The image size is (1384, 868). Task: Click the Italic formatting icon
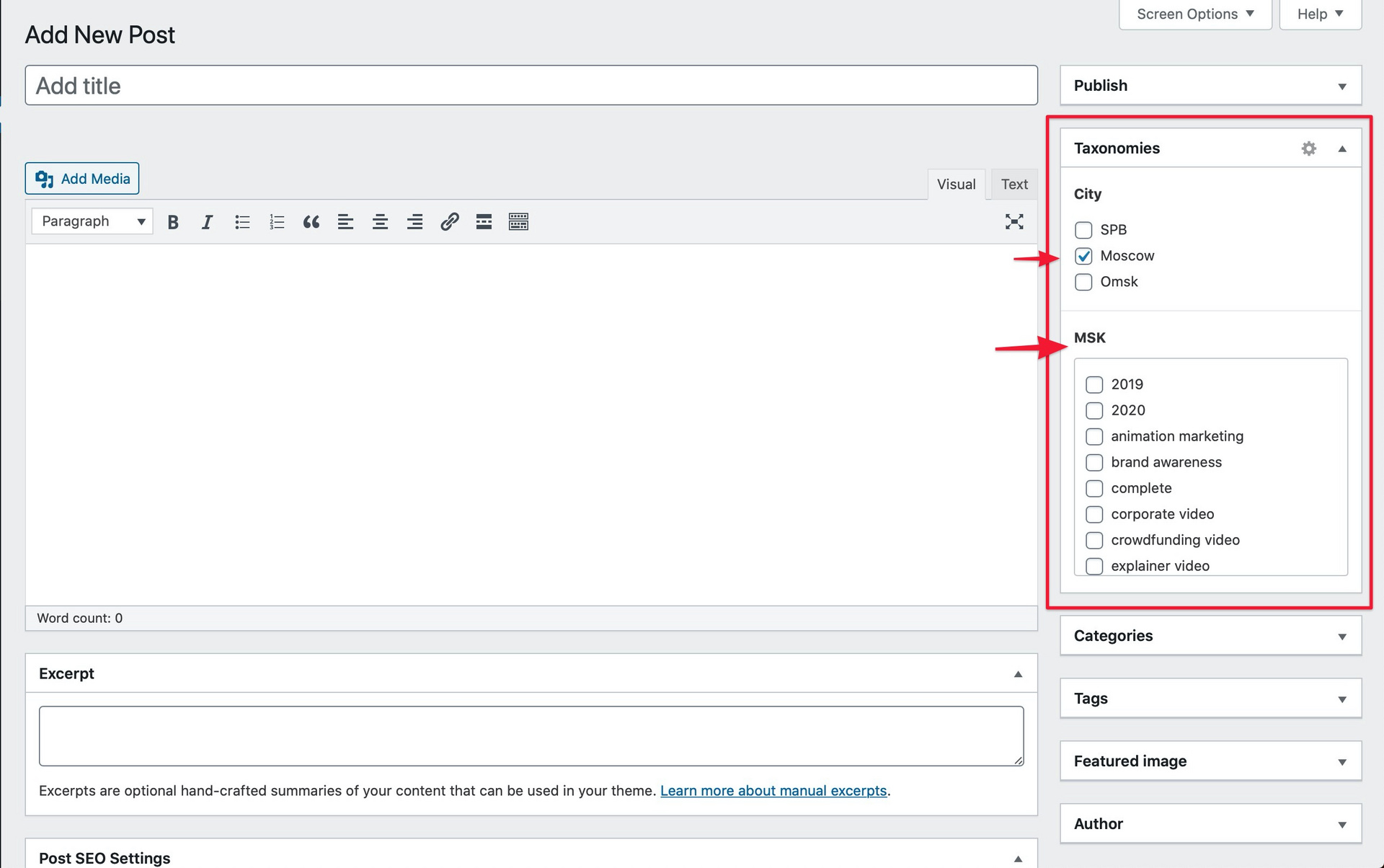coord(207,221)
